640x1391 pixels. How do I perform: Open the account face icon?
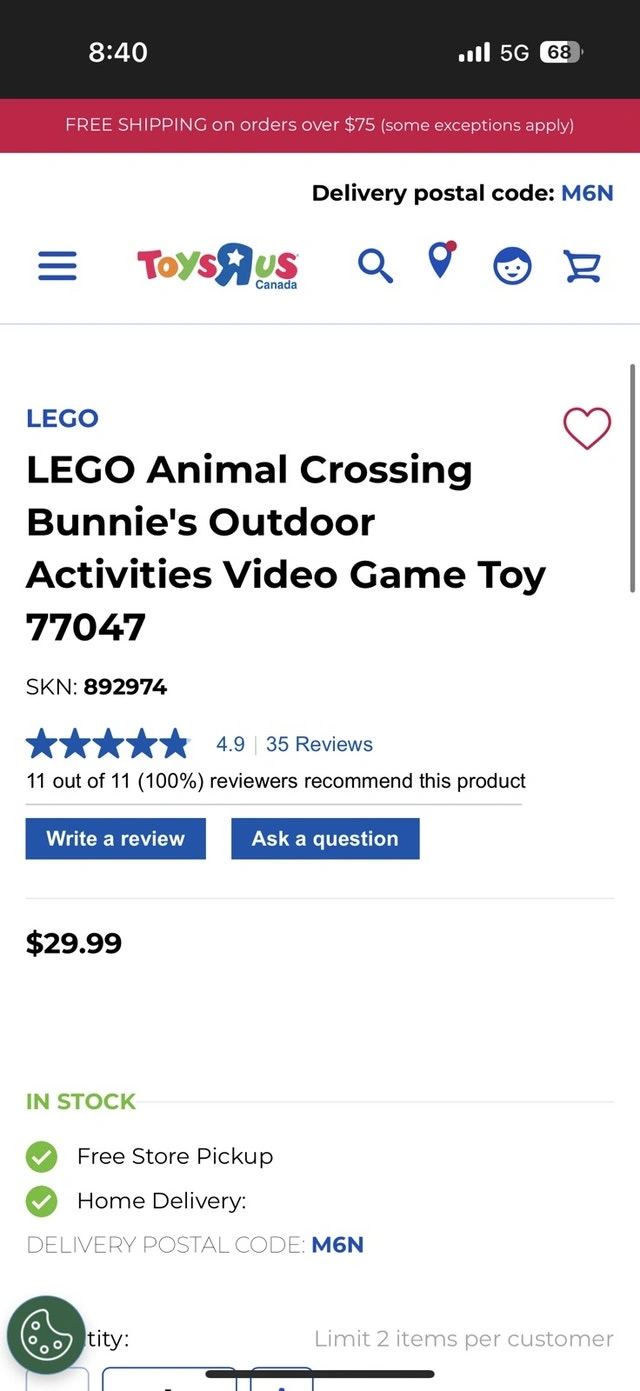[512, 266]
